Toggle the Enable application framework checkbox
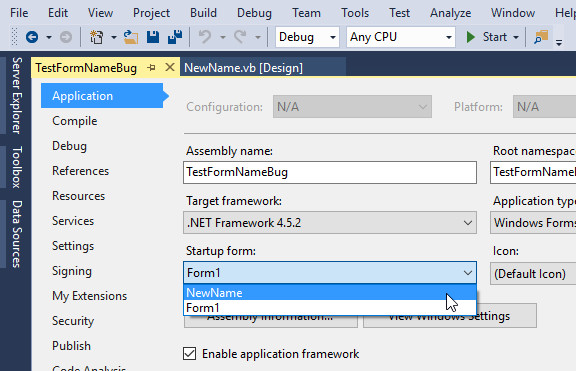Screen dimensions: 576x371 tap(190, 354)
